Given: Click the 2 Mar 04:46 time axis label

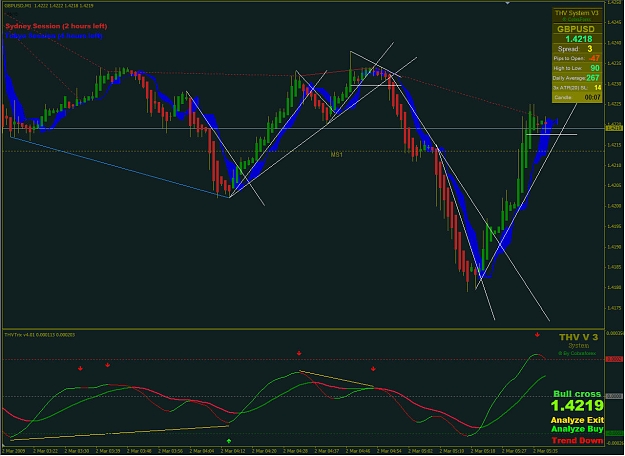Looking at the screenshot, I should (x=358, y=451).
